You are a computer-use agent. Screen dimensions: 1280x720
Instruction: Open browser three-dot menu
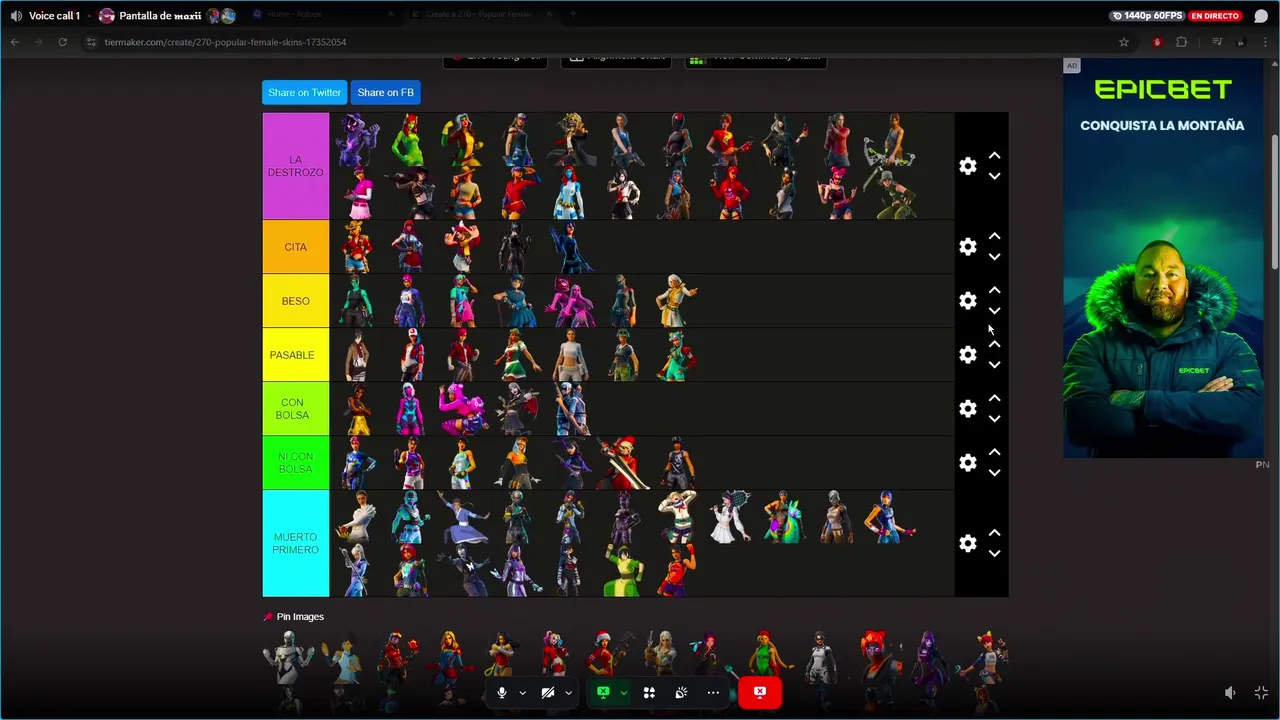1264,42
